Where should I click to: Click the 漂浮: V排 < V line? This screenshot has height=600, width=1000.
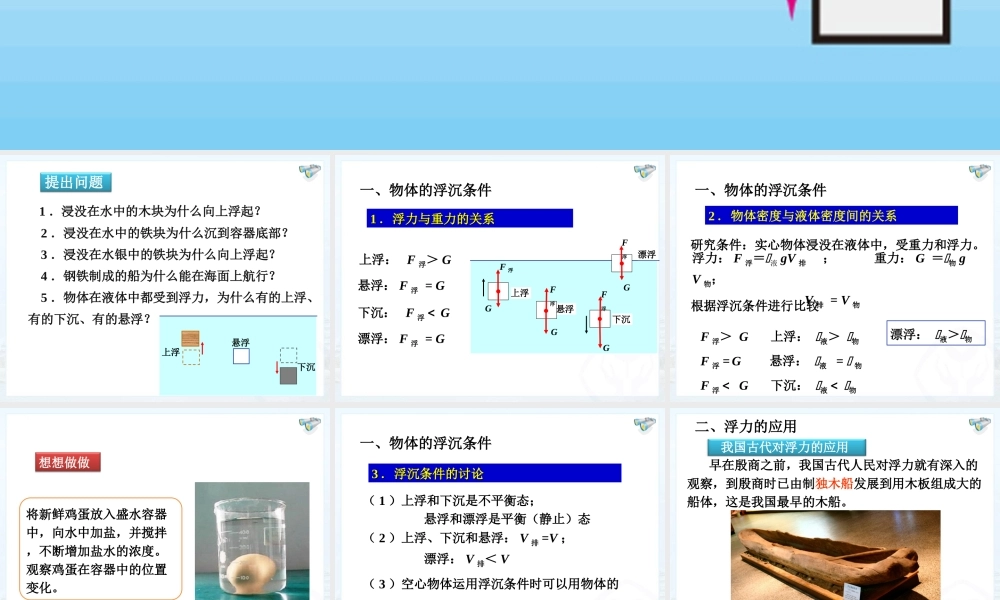tap(467, 559)
